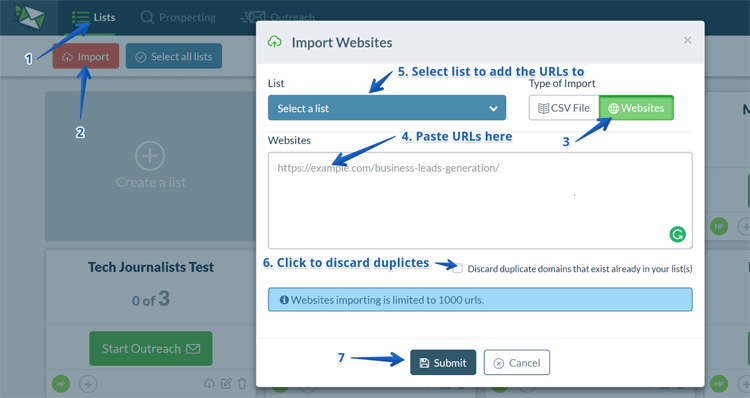Screen dimensions: 750x398
Task: Click edit pencil icon on Tech Journalists Test card
Action: pyautogui.click(x=226, y=384)
